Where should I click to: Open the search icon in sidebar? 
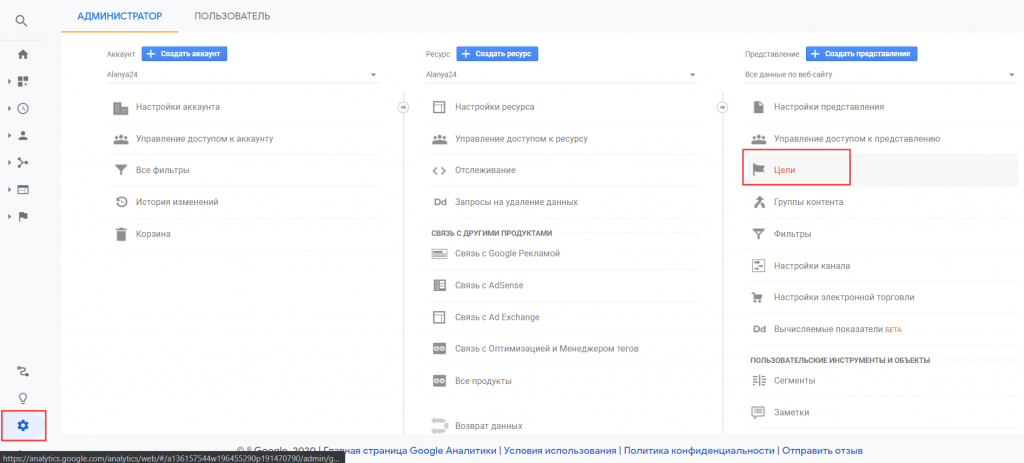click(22, 21)
